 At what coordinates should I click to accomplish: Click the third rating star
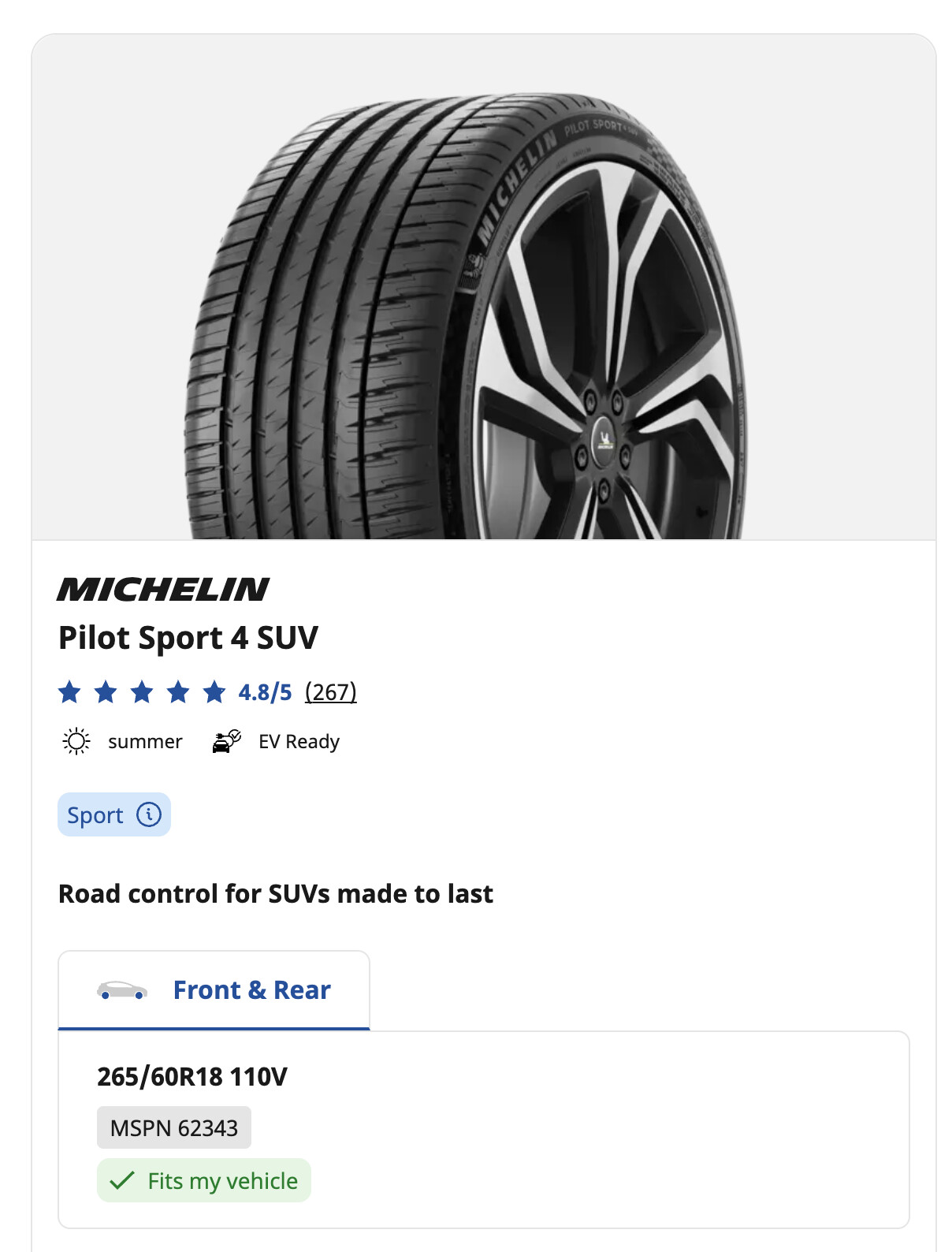coord(142,692)
